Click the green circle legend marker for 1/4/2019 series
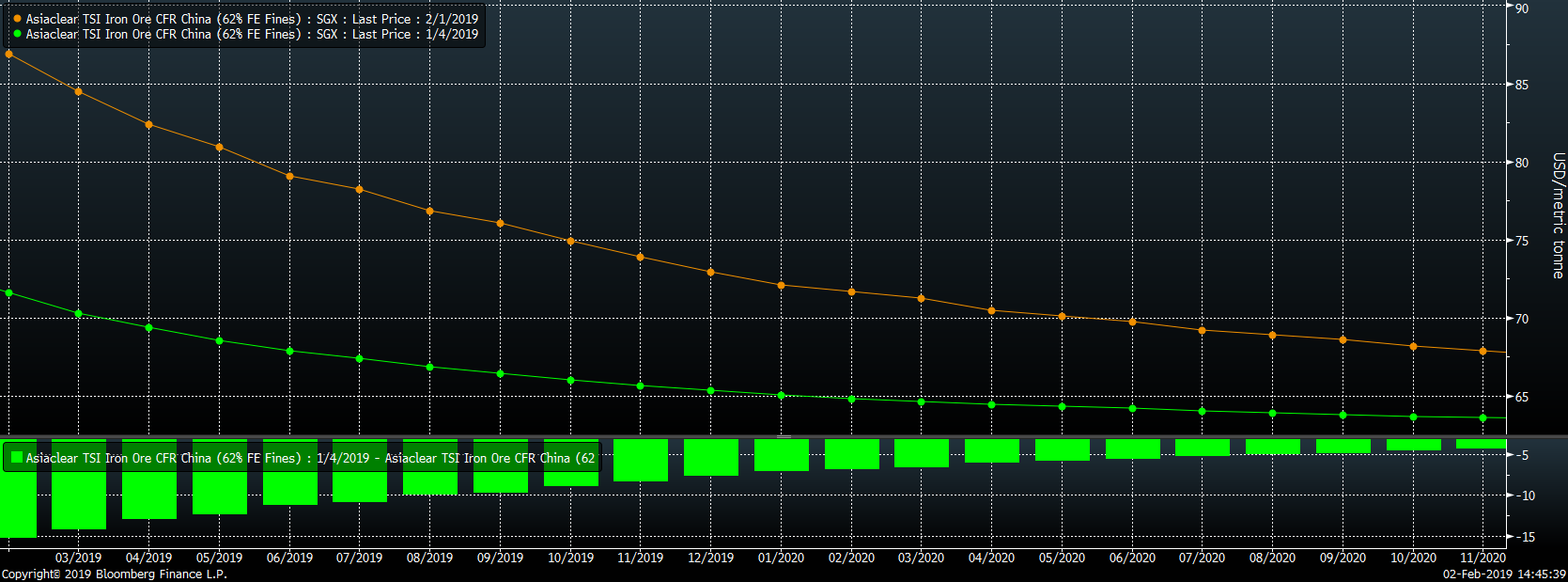Screen dimensions: 1568x582 (x=17, y=34)
